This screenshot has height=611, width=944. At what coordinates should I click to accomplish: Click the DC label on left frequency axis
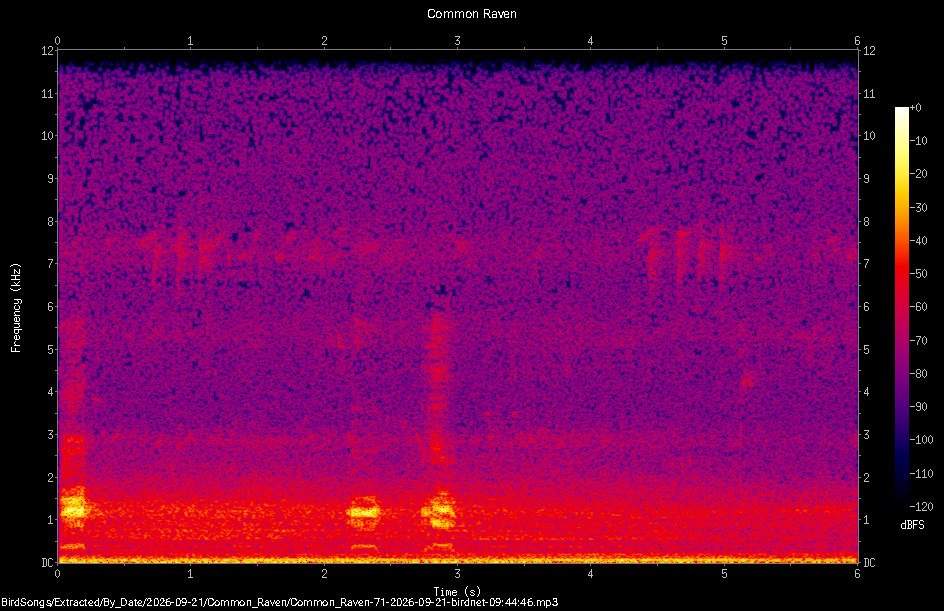point(47,563)
